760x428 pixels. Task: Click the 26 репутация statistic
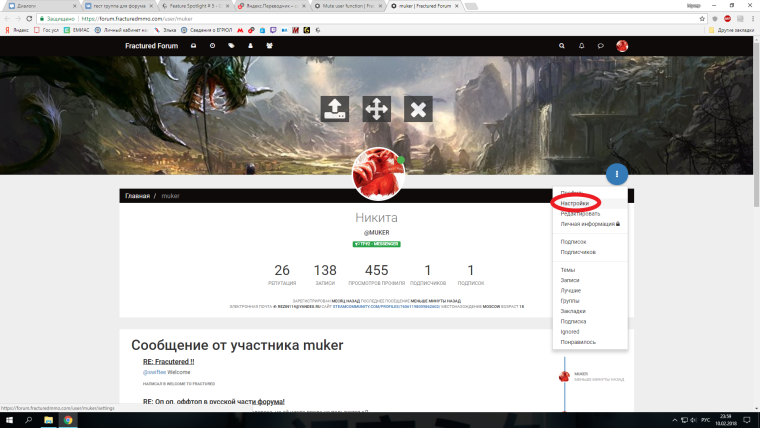(282, 274)
